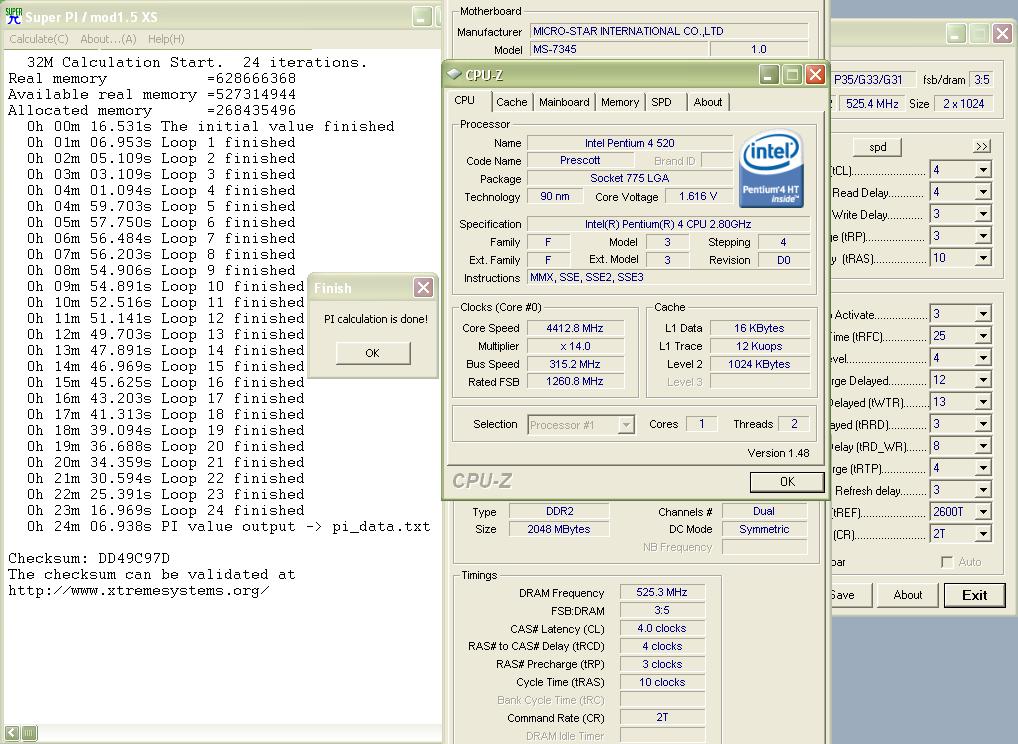Click the Multiplier value x 14.0
Viewport: 1018px width, 744px height.
coord(575,347)
